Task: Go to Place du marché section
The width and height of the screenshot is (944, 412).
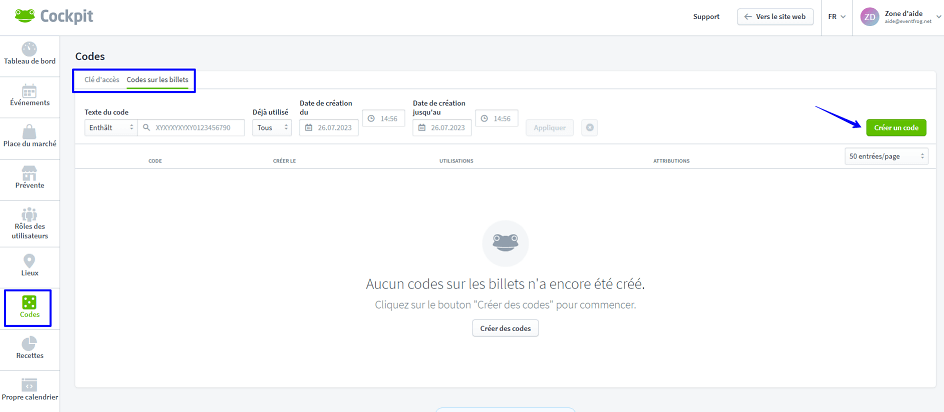Action: 29,137
